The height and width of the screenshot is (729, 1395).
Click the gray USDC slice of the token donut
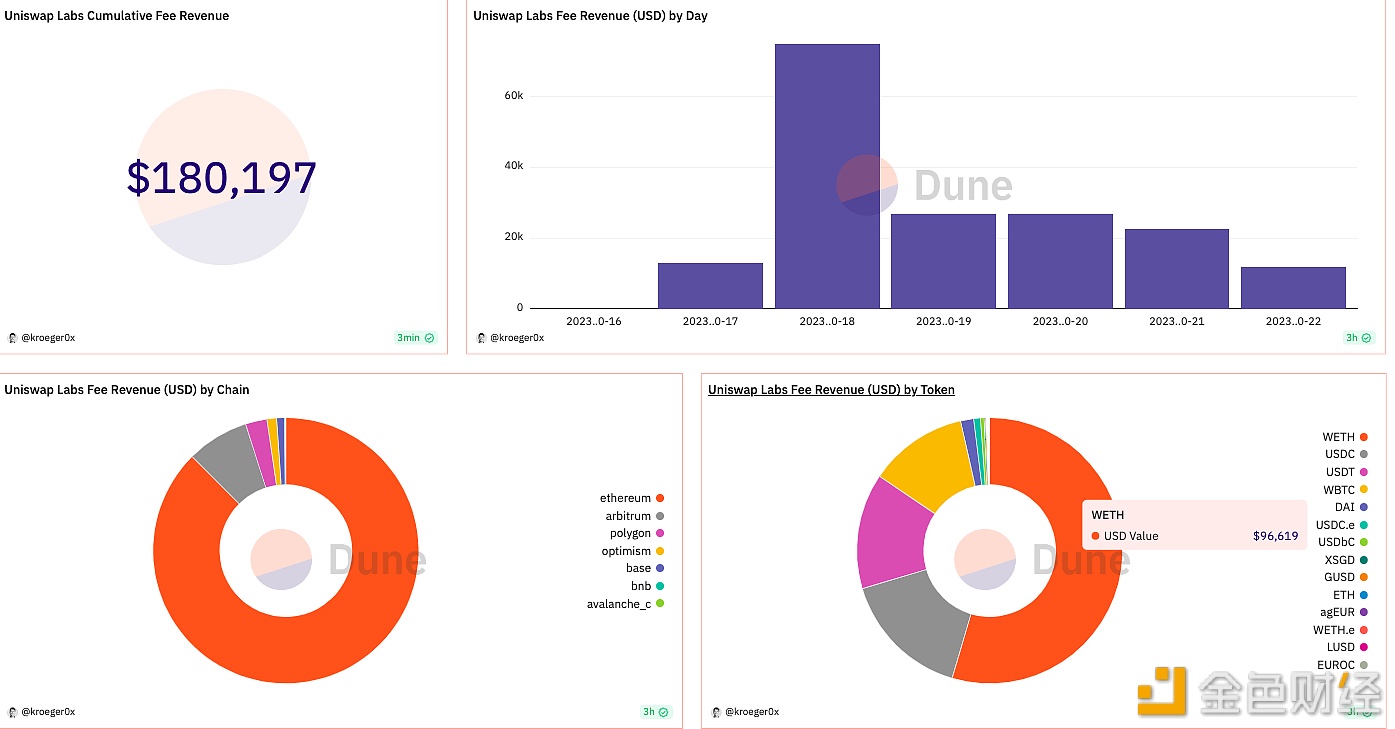(913, 626)
